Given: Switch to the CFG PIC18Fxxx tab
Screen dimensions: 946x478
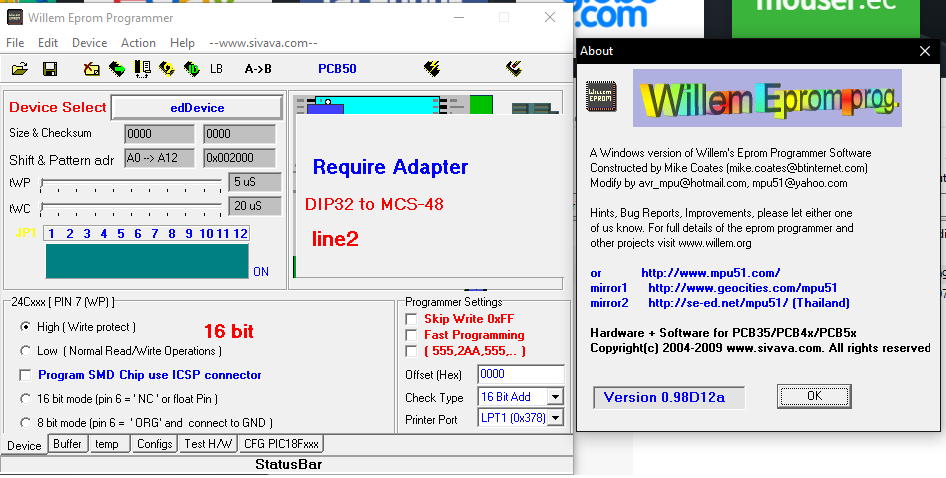Looking at the screenshot, I should pyautogui.click(x=281, y=444).
